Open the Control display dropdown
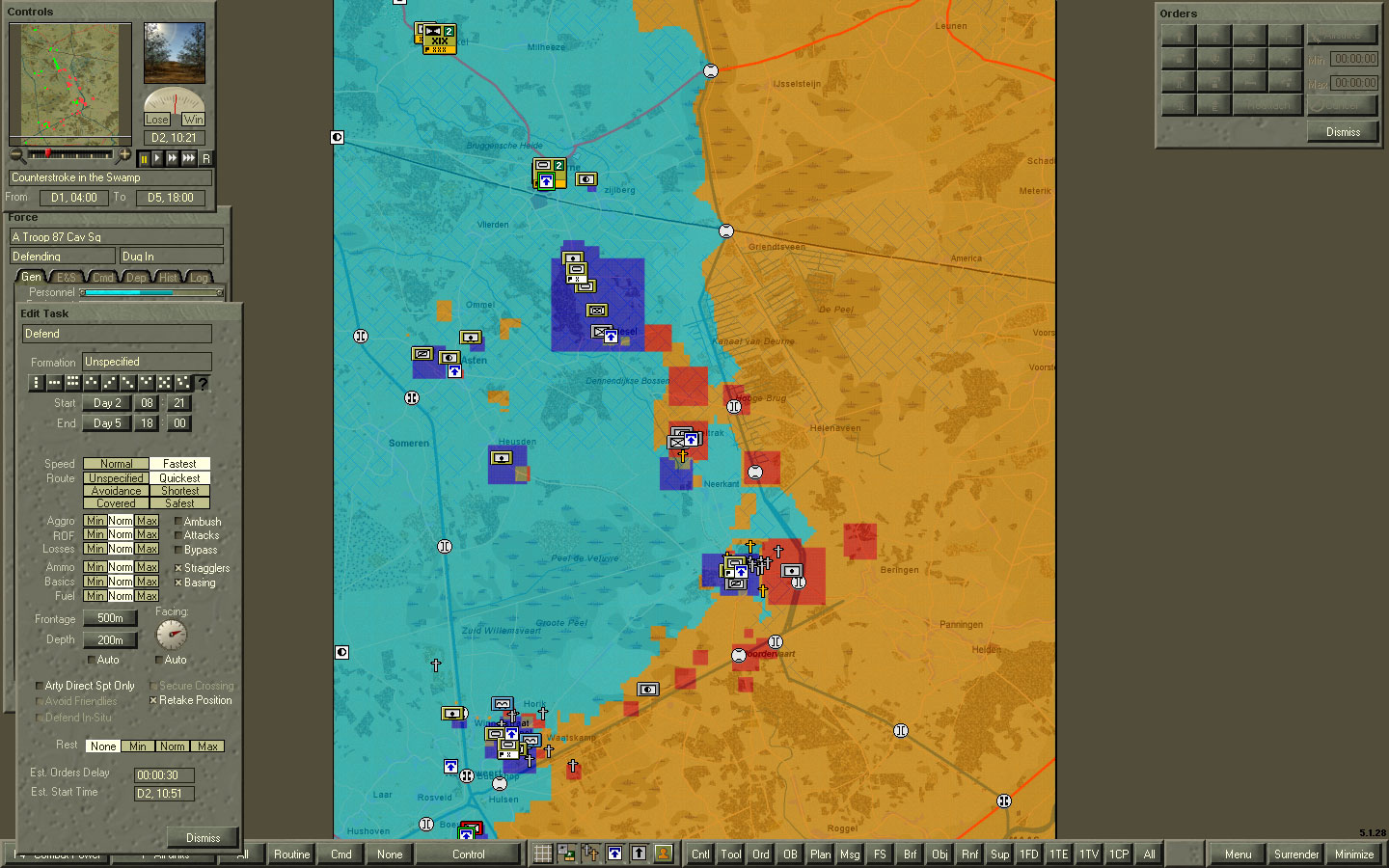 (469, 854)
